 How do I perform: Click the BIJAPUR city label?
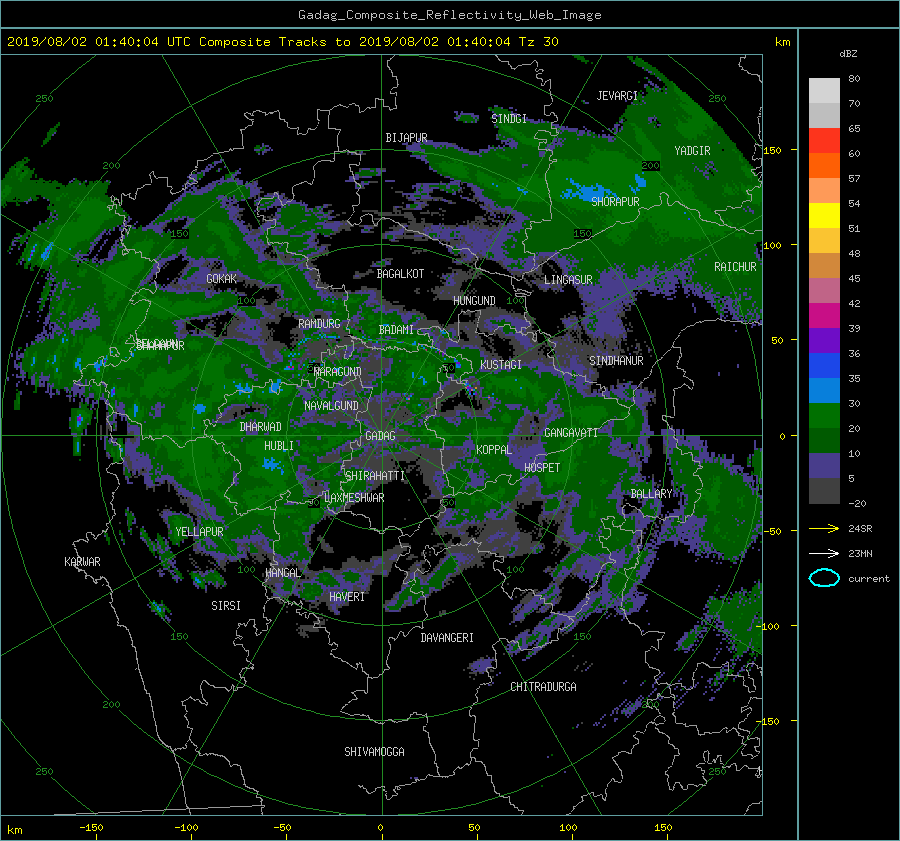[406, 138]
